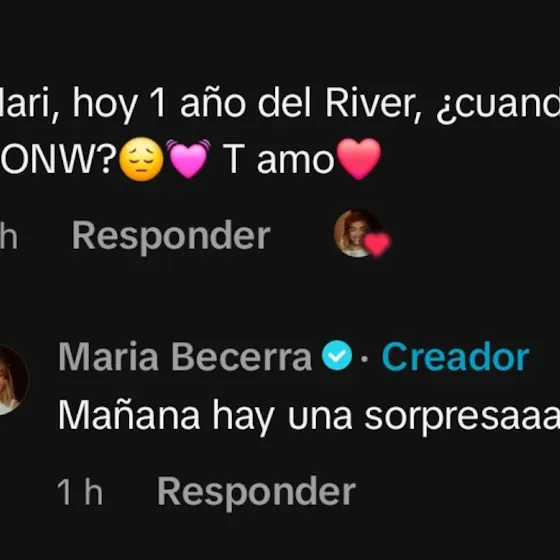Select the Mañana hay una sorpresa reply text
Screen dimensions: 560x560
(309, 417)
